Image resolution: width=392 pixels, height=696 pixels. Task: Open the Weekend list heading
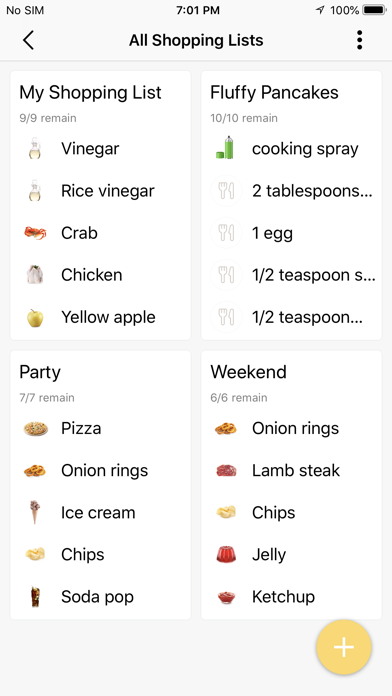pyautogui.click(x=248, y=372)
